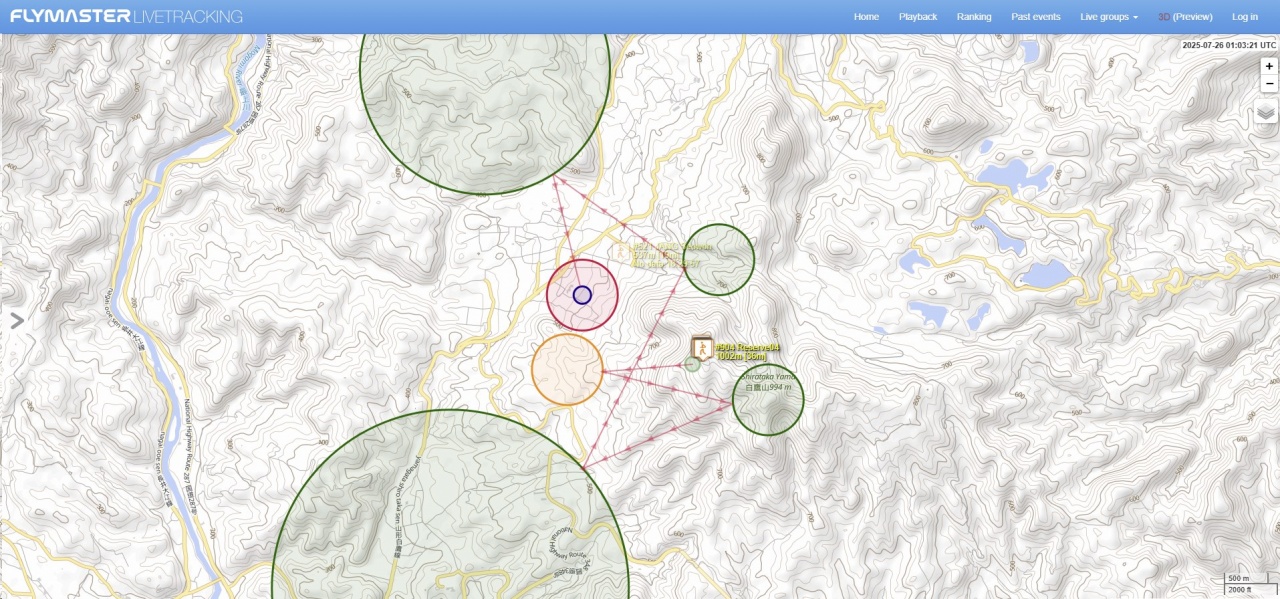
Task: Click the green turnpoint circle beside the #521 label
Action: (x=719, y=260)
